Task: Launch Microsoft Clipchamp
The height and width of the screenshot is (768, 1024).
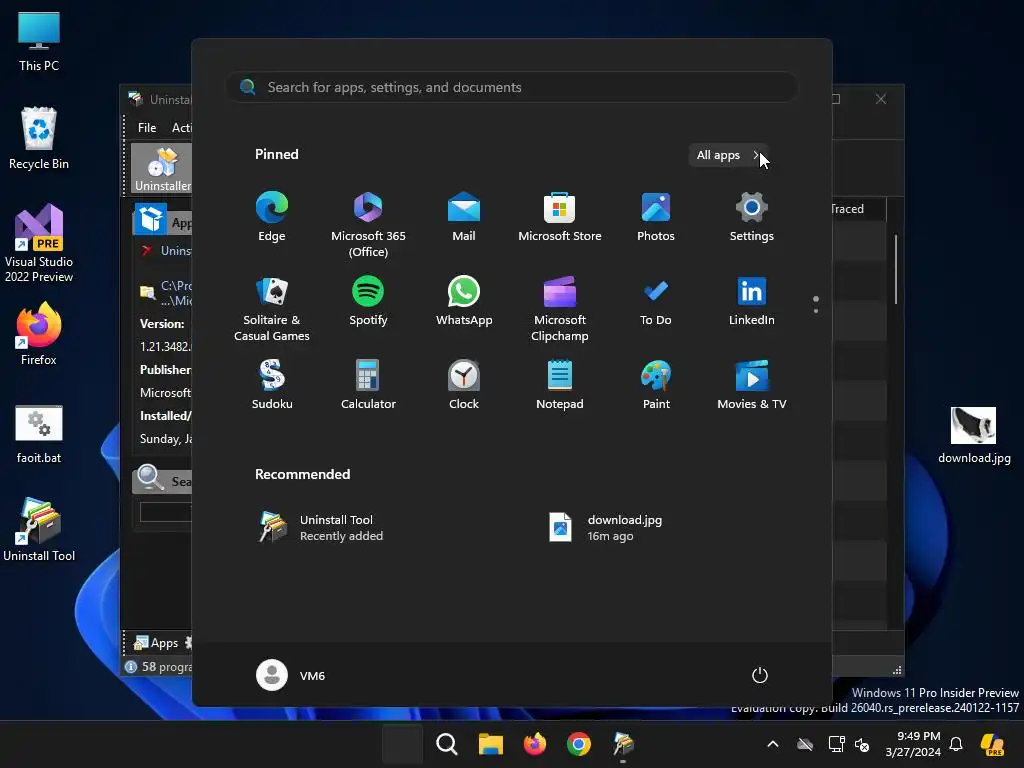Action: tap(560, 308)
